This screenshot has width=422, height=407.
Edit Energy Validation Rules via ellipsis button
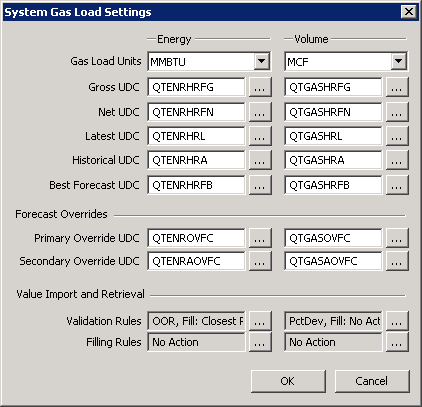click(x=260, y=321)
